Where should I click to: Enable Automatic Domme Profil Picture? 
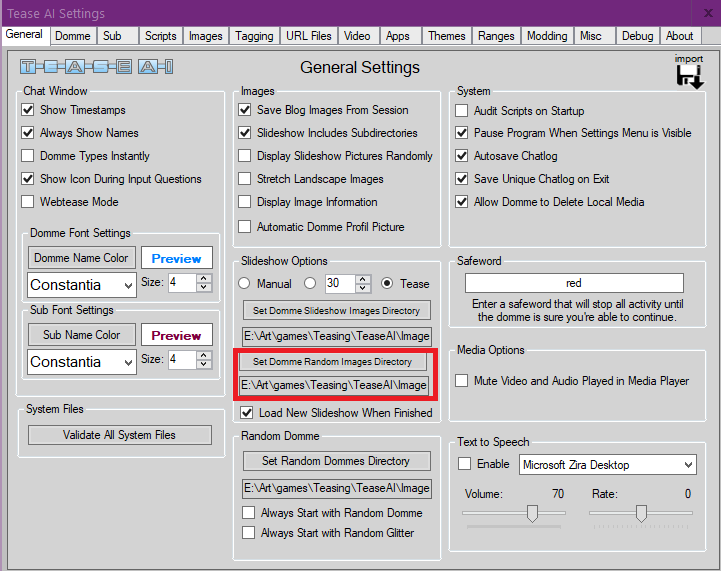(x=245, y=226)
